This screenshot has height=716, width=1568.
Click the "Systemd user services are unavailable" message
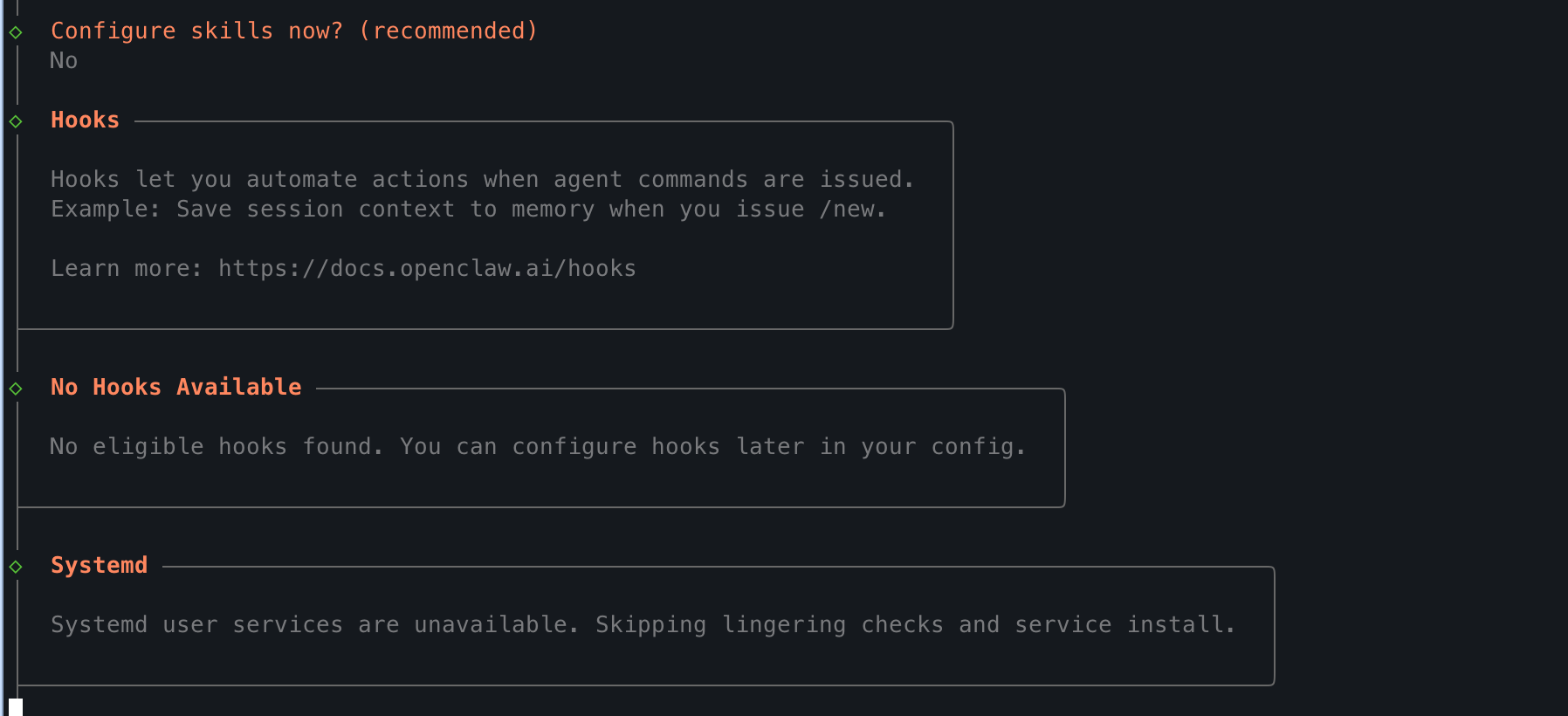pyautogui.click(x=314, y=624)
